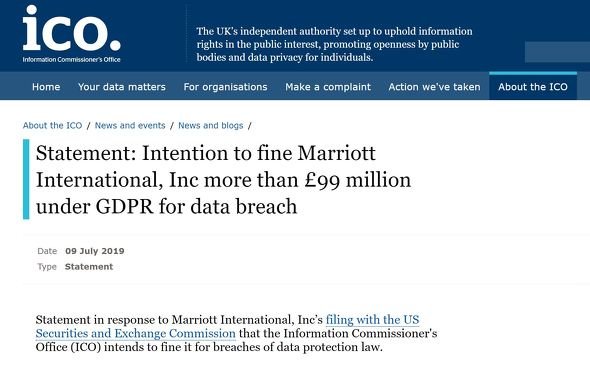Image resolution: width=590 pixels, height=365 pixels.
Task: Open Action we've taken page
Action: (434, 87)
